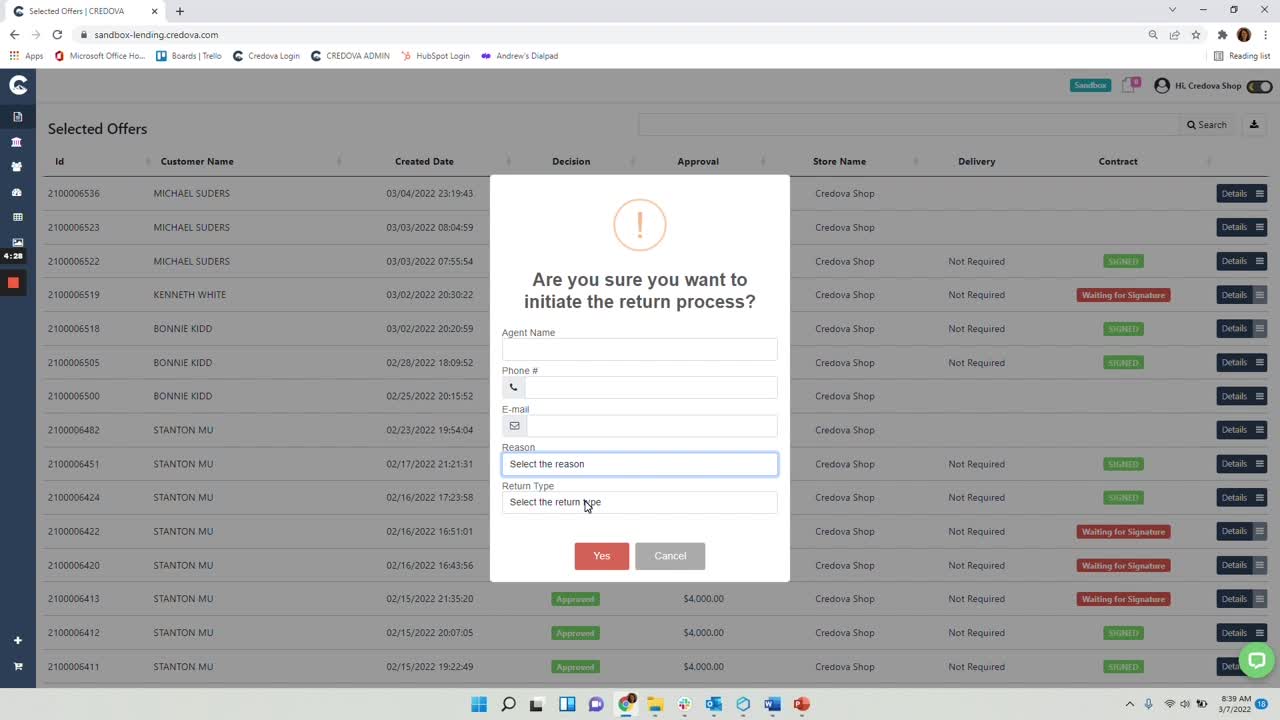Open new browser tab with plus
Screen dimensions: 1280x720
click(180, 11)
